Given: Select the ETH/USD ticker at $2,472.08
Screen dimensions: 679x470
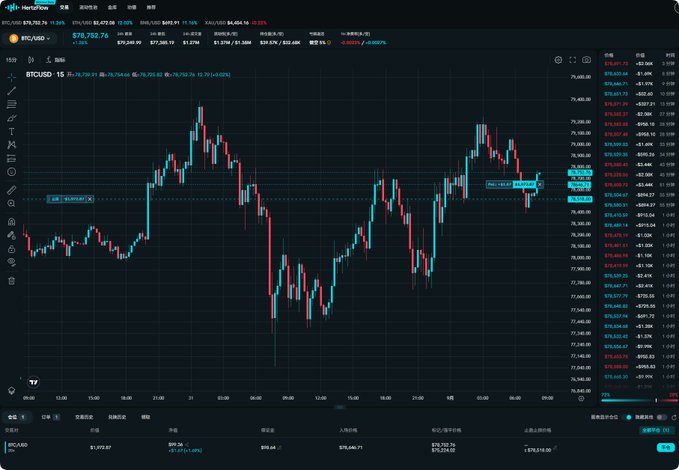Looking at the screenshot, I should [x=102, y=23].
